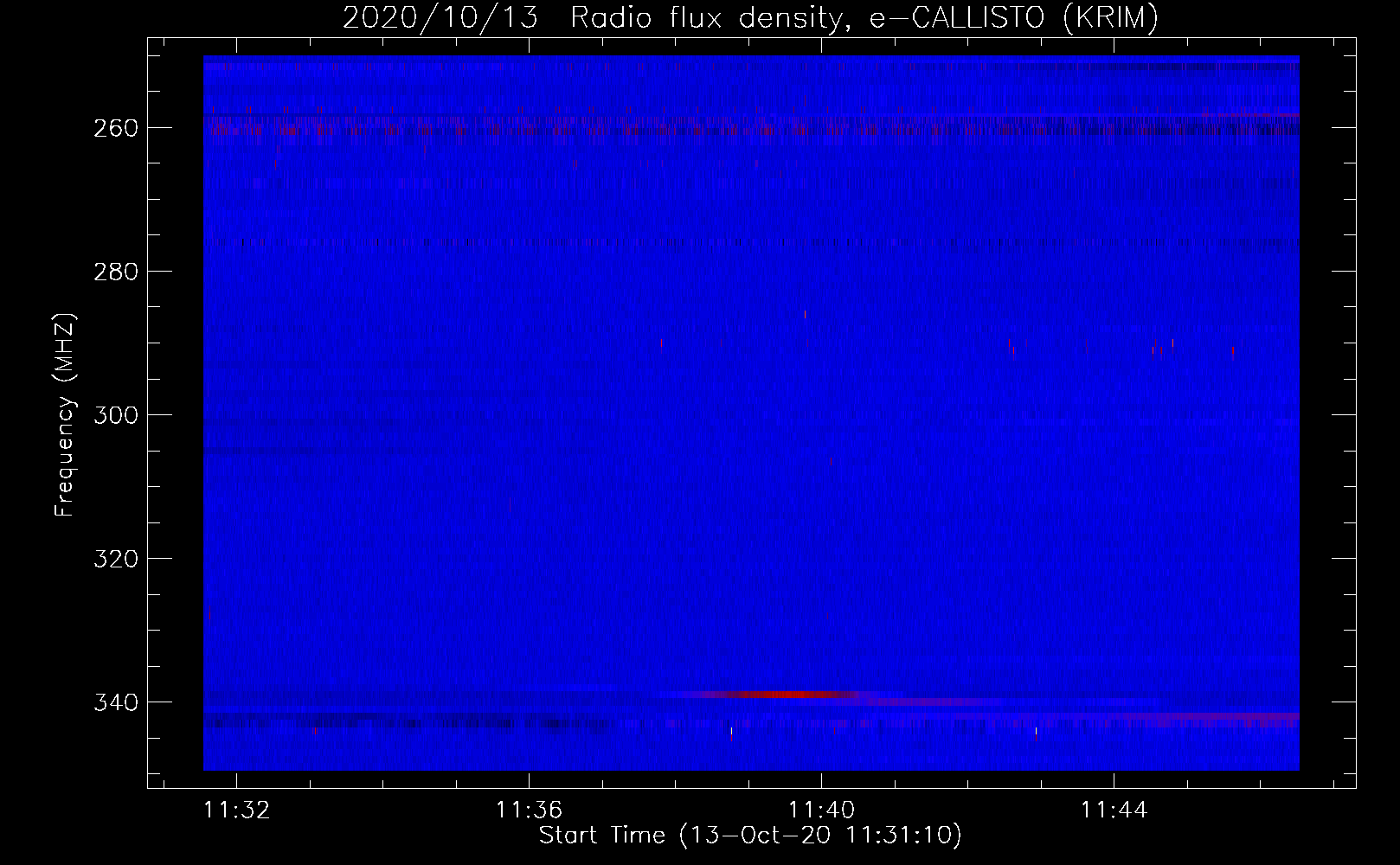Click the 11:32 time tick label
The width and height of the screenshot is (1400, 865).
[x=236, y=811]
